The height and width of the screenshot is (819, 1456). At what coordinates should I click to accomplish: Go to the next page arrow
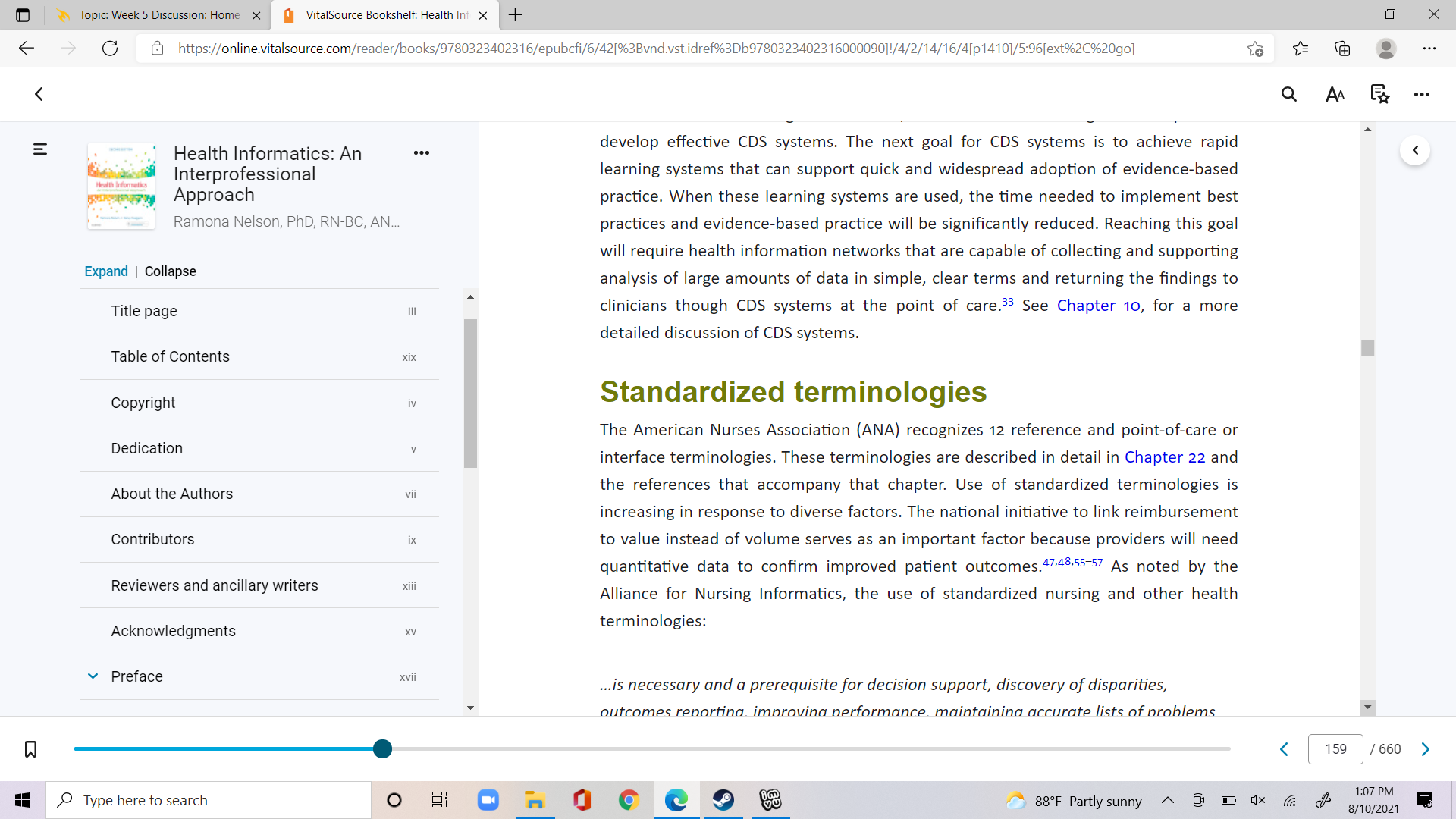[1426, 749]
